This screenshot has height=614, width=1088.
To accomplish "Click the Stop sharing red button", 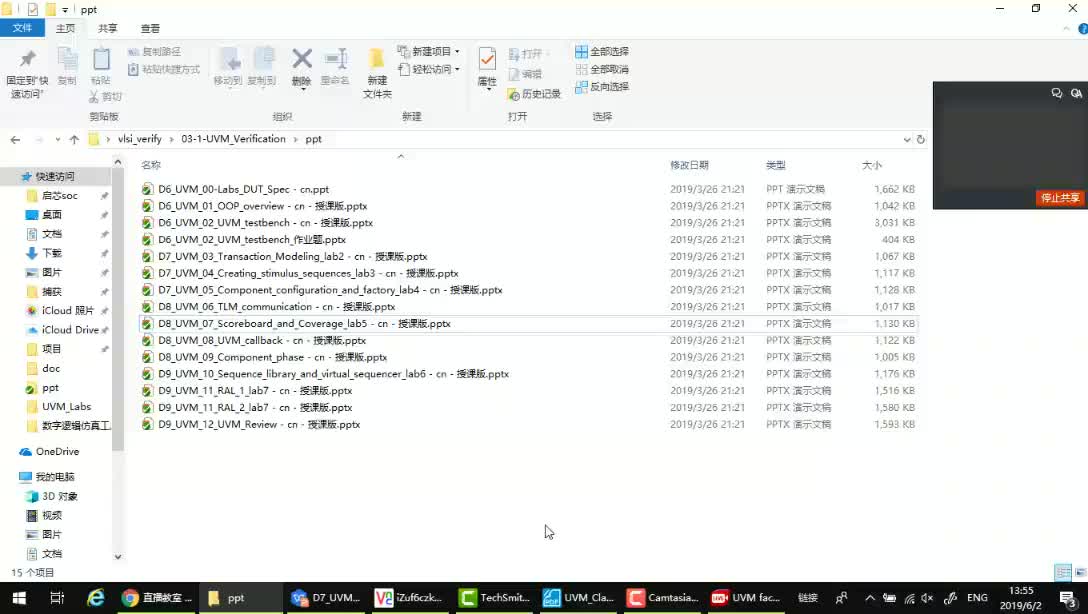I will [x=1060, y=198].
